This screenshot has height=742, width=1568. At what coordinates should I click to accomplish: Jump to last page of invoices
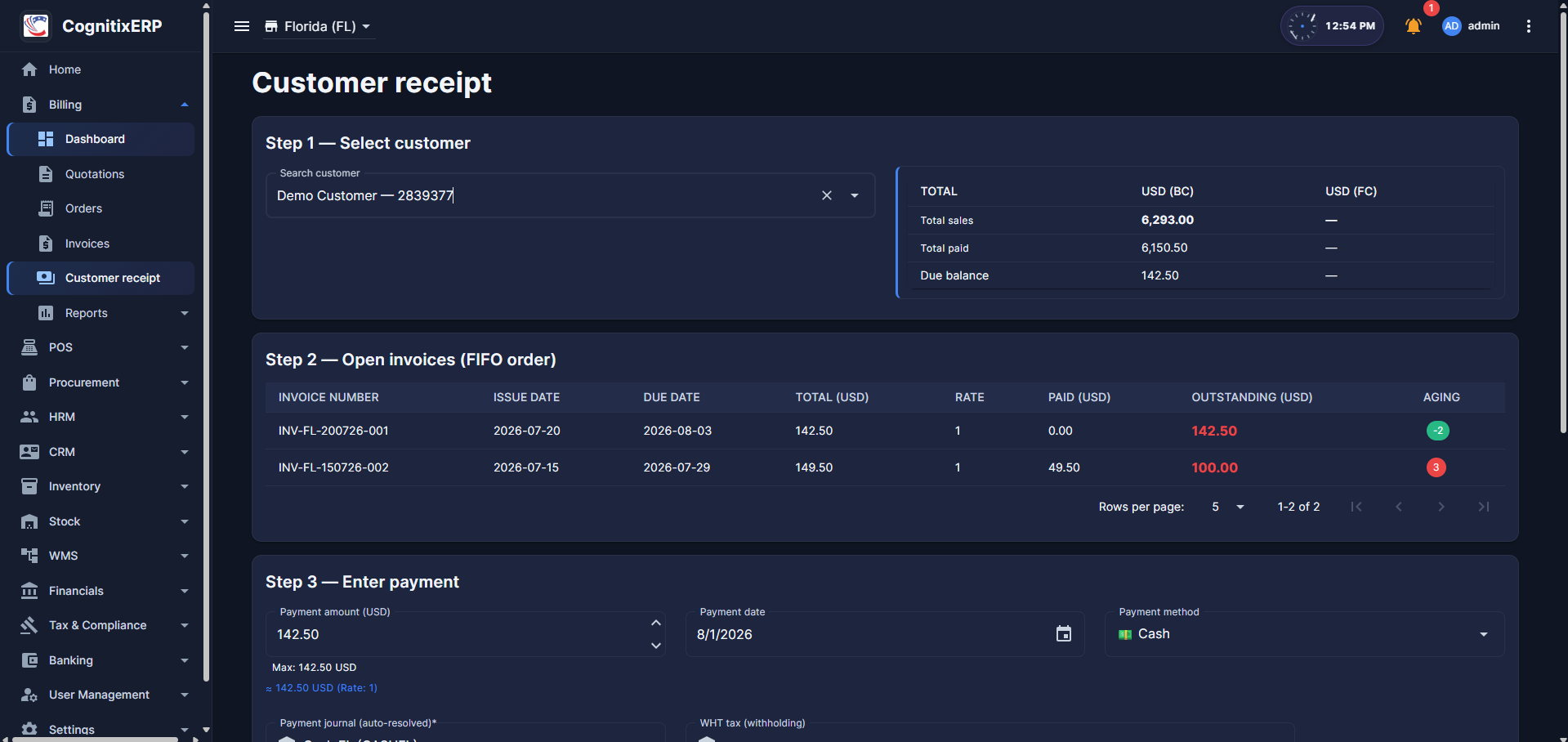(x=1484, y=507)
